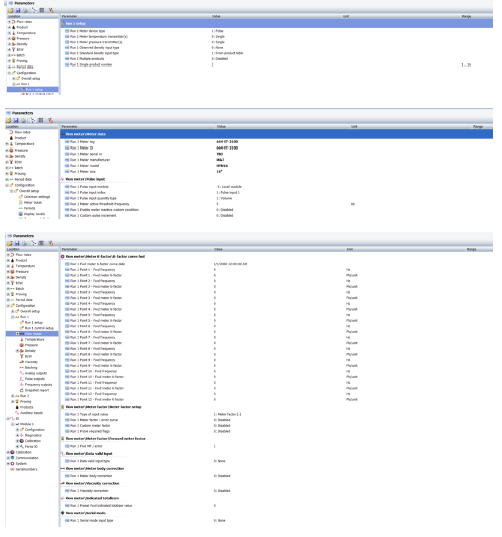The height and width of the screenshot is (537, 502).
Task: Open the Frequency outputs icon
Action: (22, 385)
